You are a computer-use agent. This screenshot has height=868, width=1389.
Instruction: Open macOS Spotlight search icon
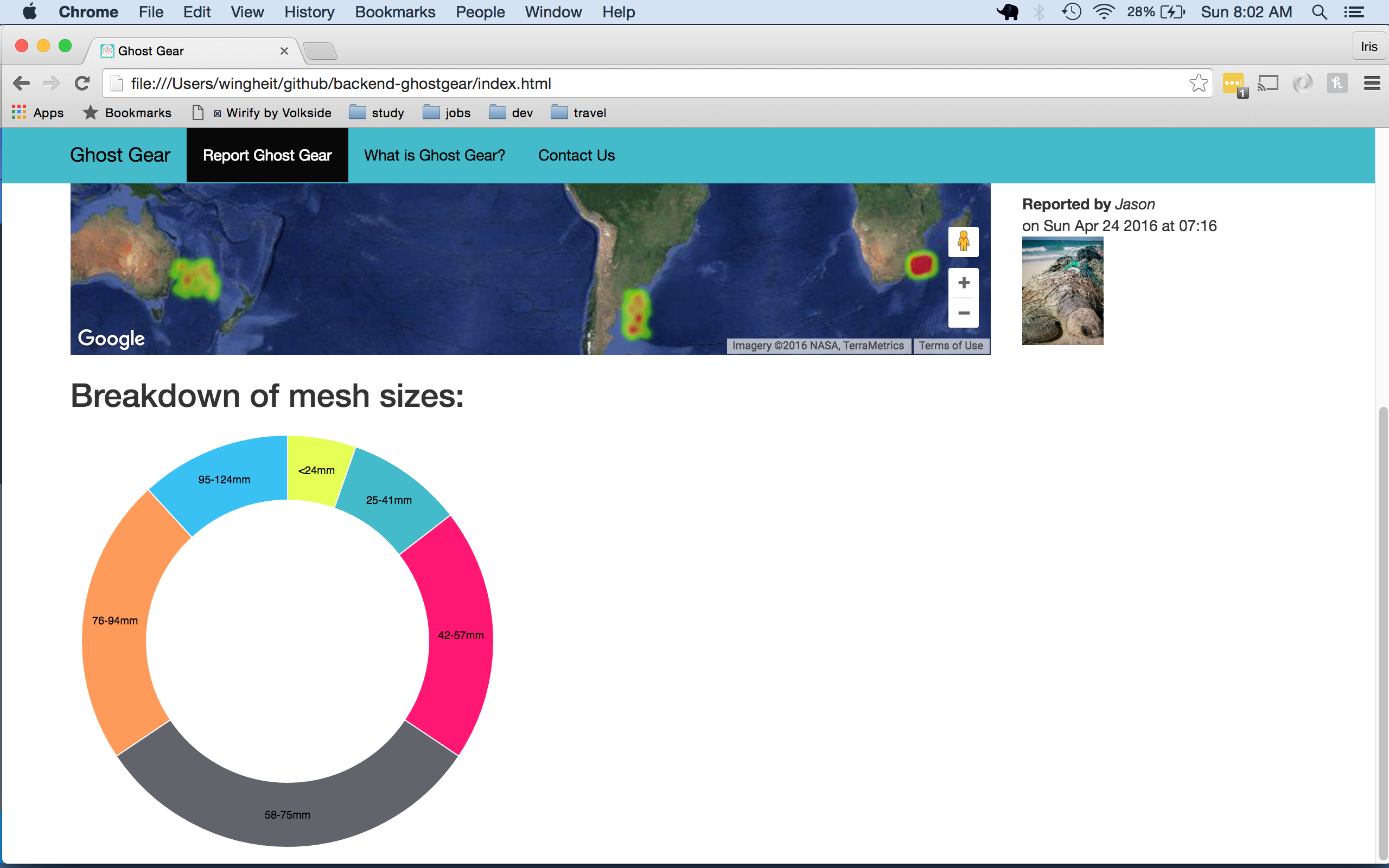click(1319, 12)
